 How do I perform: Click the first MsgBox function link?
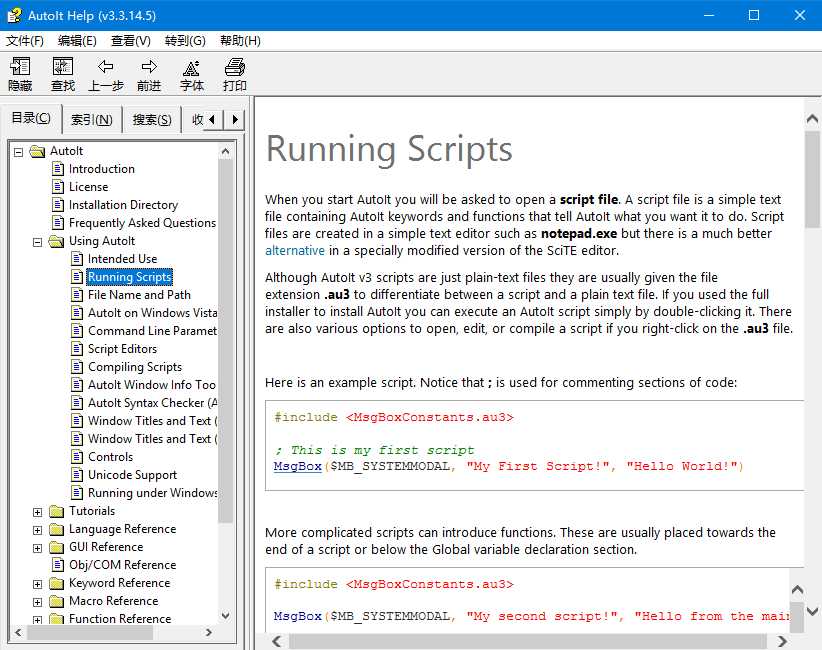coord(297,467)
